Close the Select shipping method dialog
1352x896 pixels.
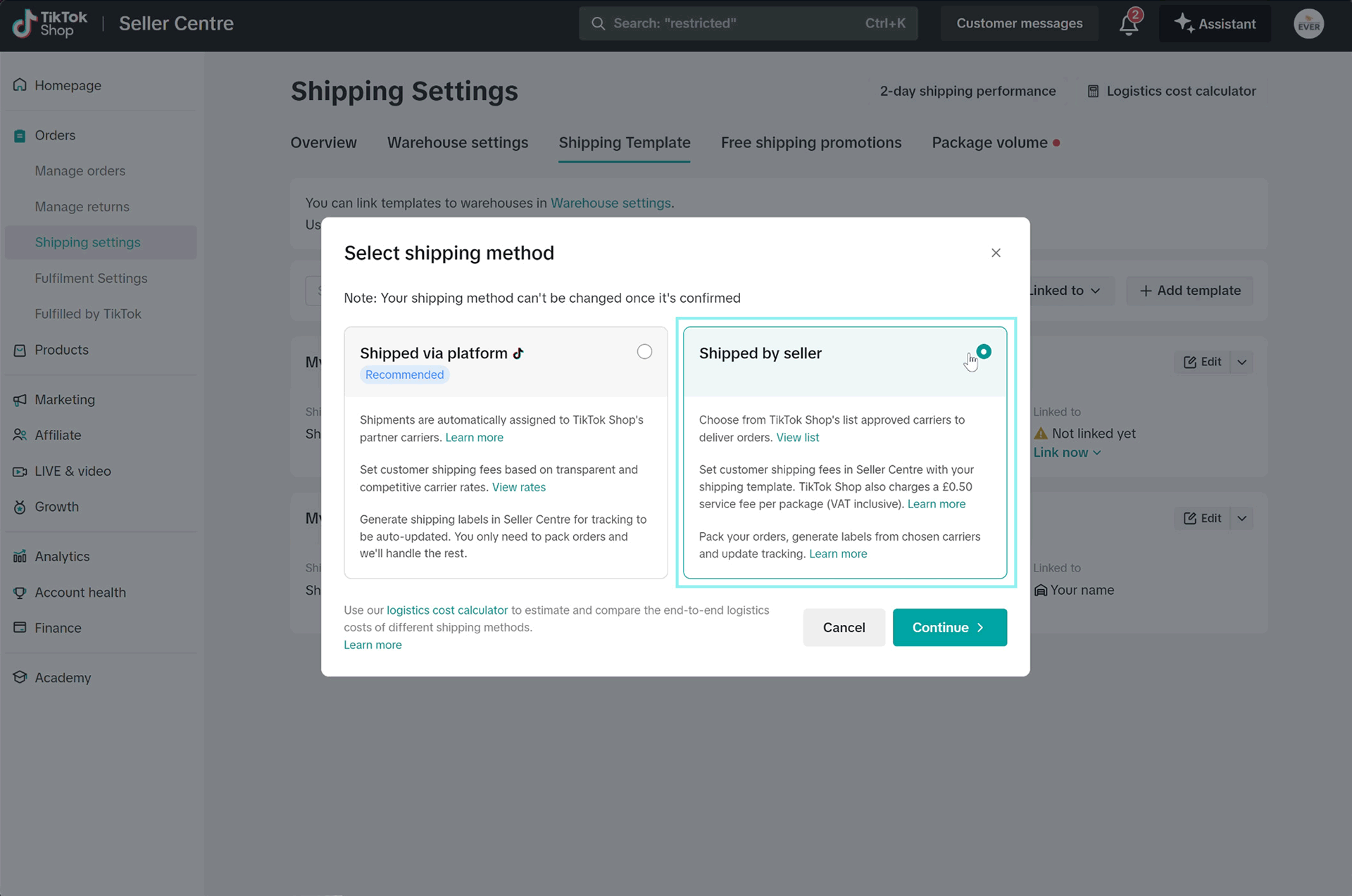pos(996,253)
